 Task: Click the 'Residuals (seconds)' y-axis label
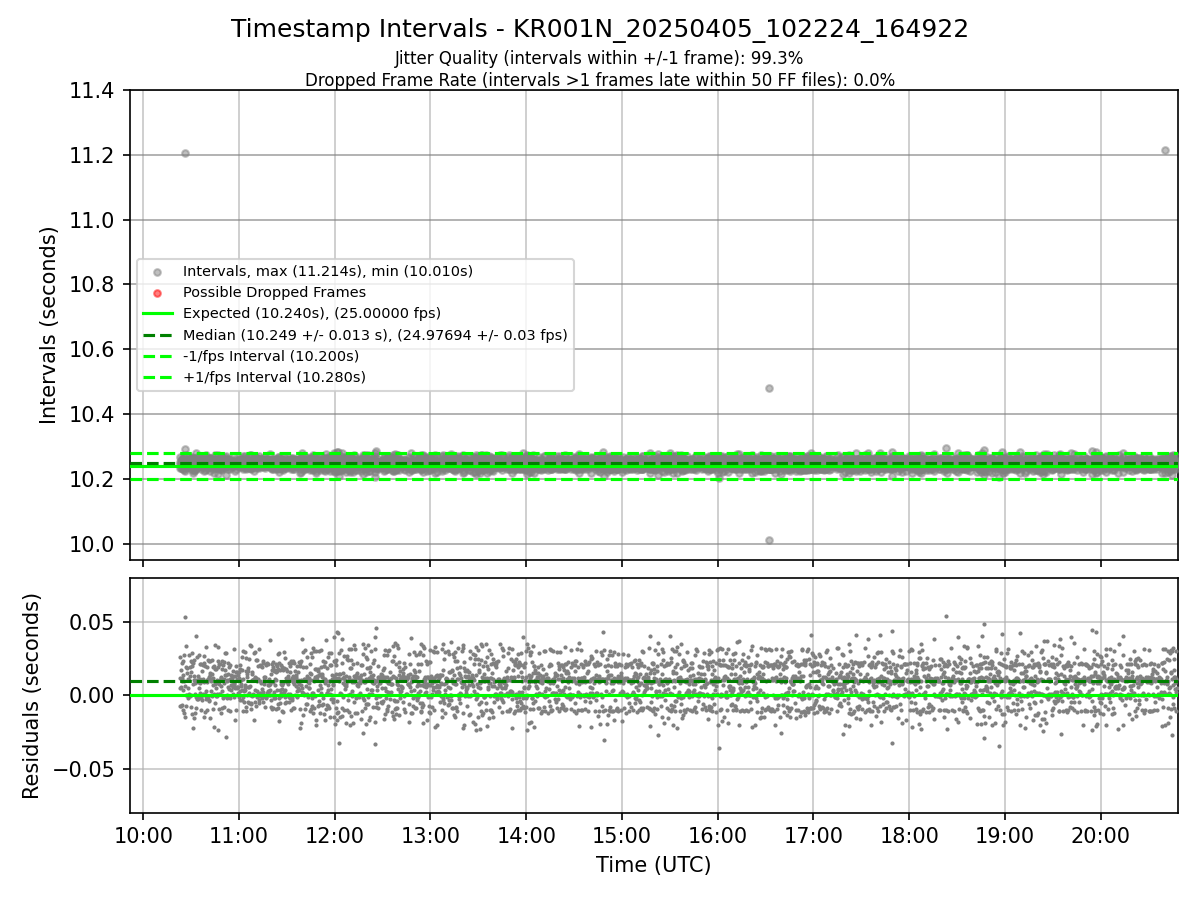point(32,696)
